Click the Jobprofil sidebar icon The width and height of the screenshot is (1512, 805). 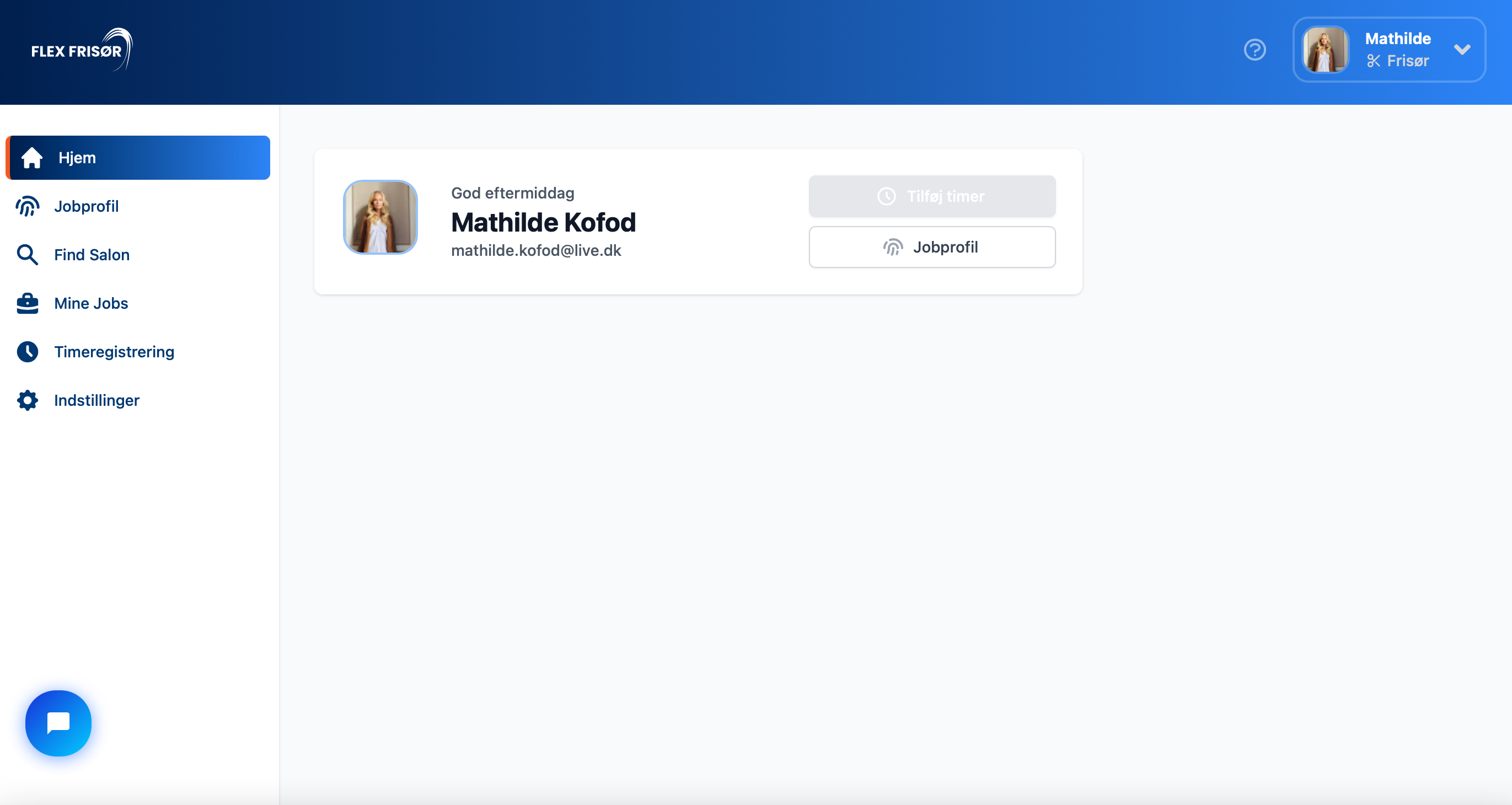[27, 207]
